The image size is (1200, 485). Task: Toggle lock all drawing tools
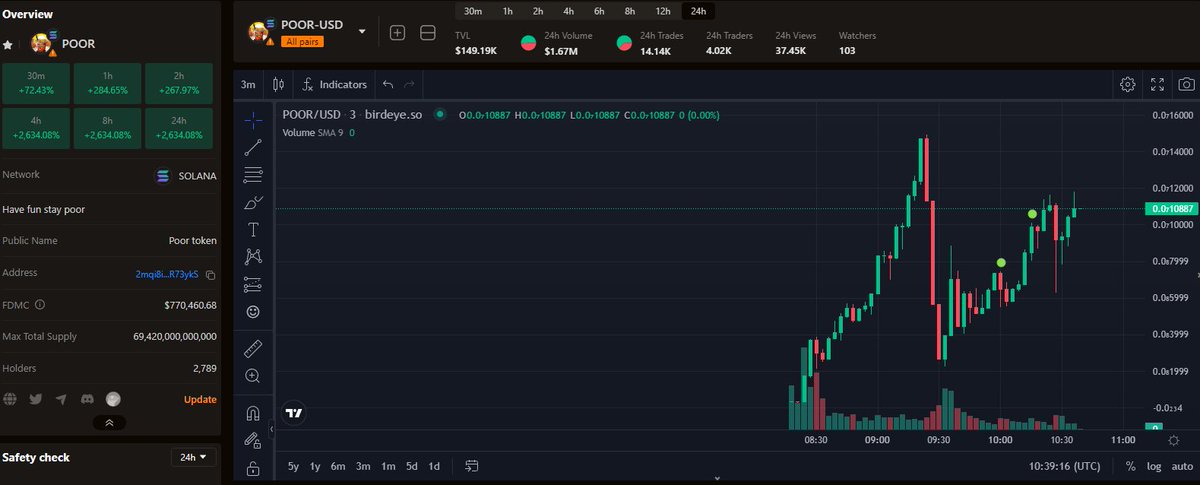click(253, 468)
